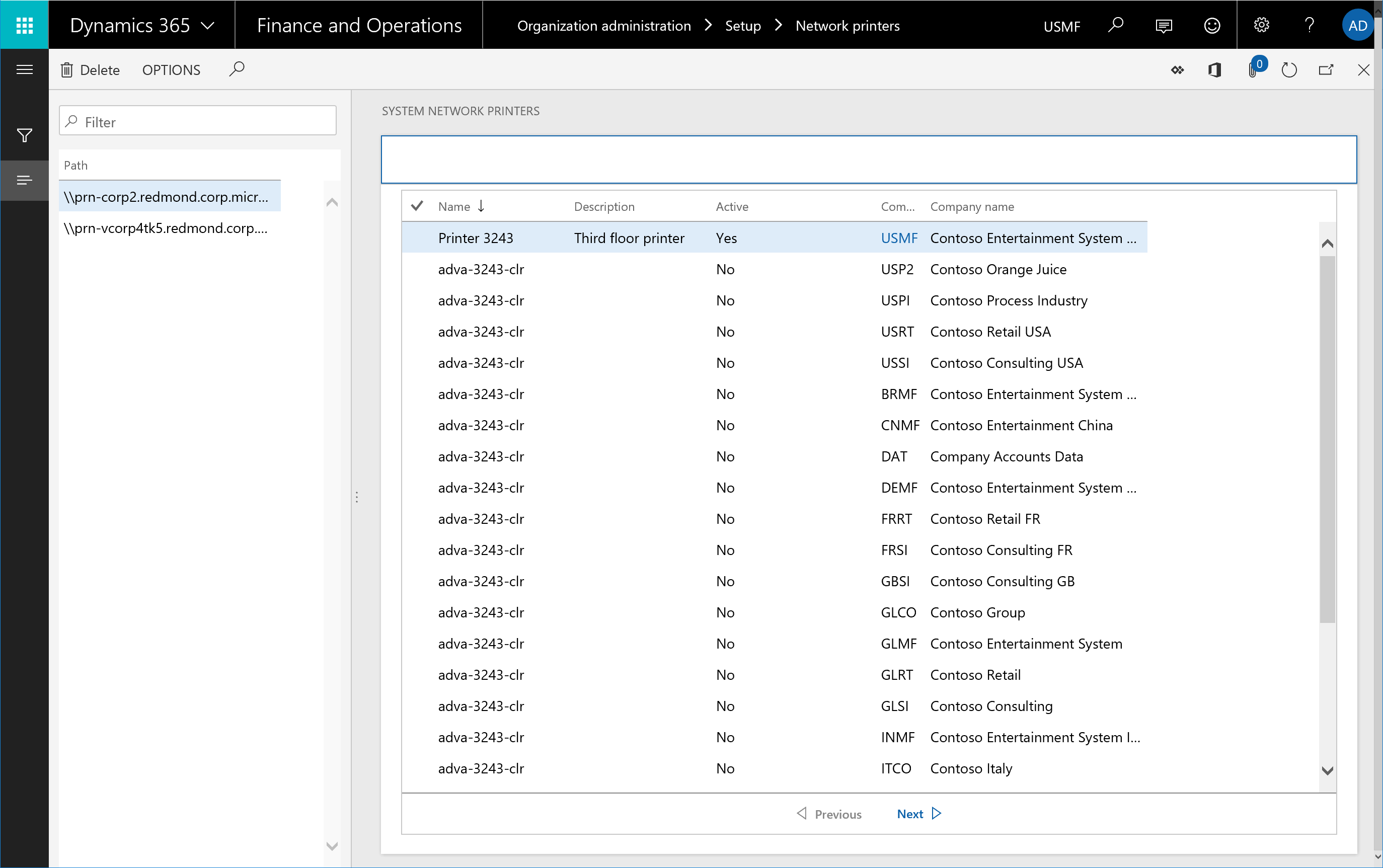Screen dimensions: 1383x868
Task: Open the OPTIONS menu tab
Action: [170, 69]
